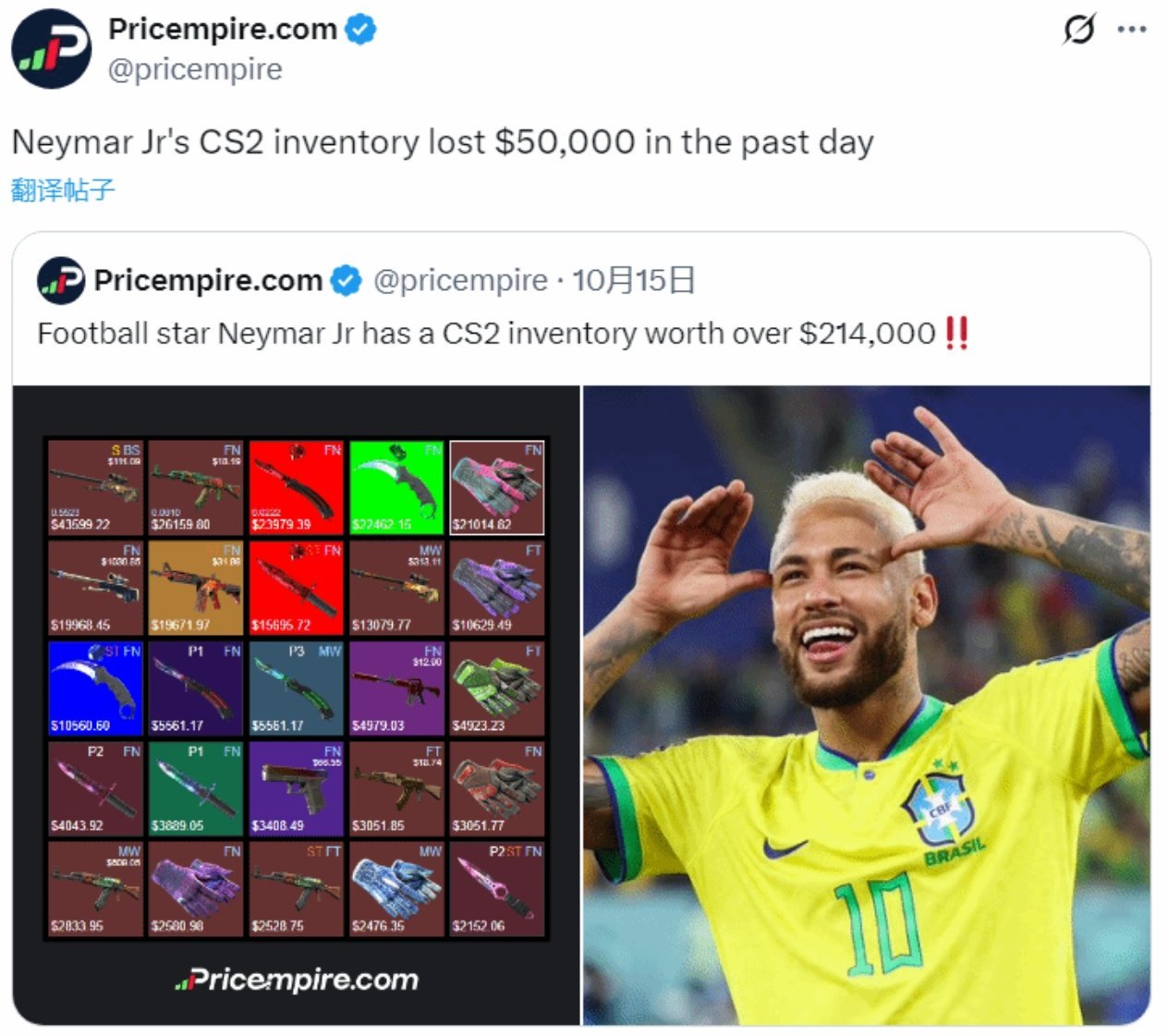Open the inventory grid image
The image size is (1168, 1036).
tap(296, 705)
